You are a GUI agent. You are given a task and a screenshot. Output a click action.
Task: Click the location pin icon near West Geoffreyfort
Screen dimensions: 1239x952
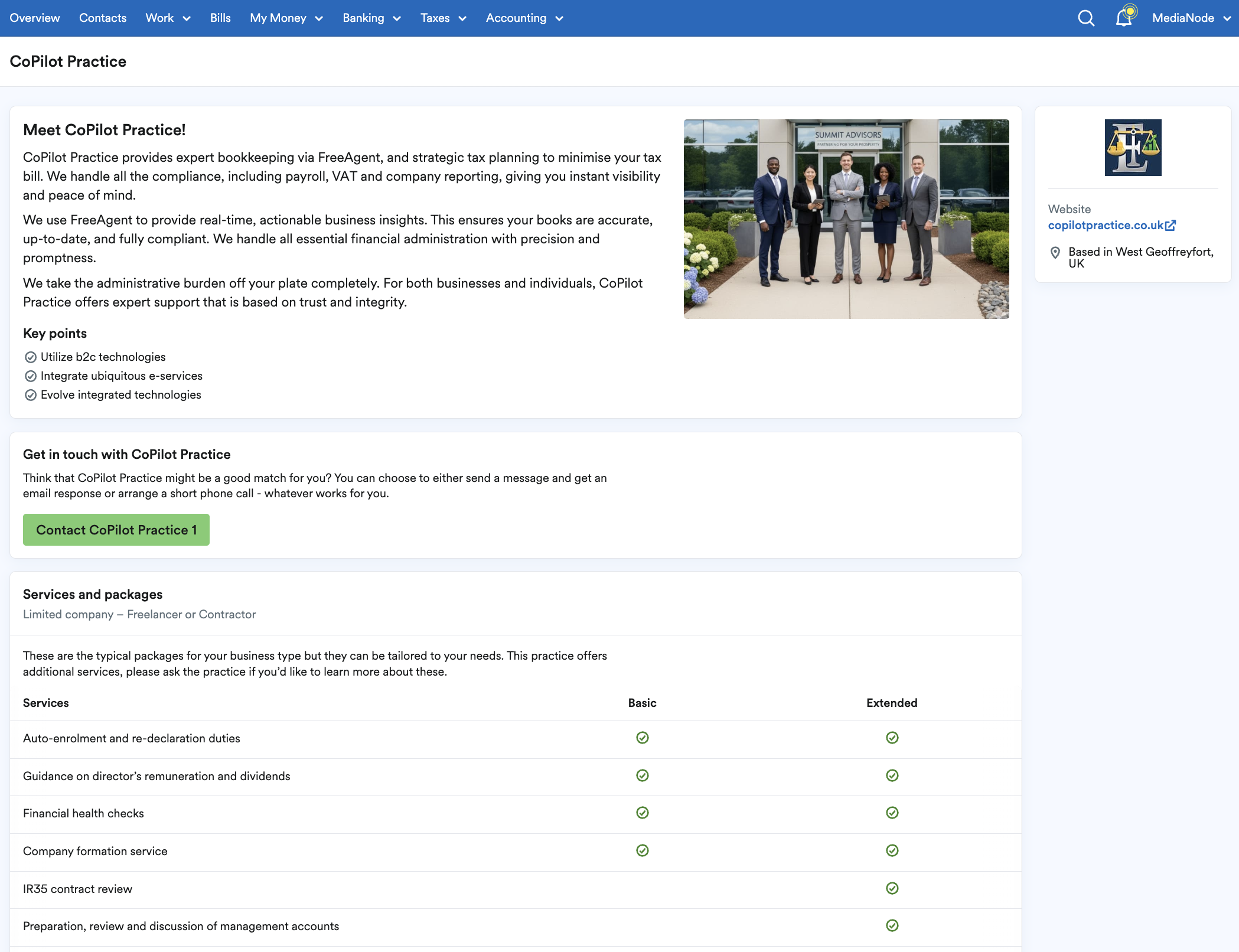(x=1055, y=253)
